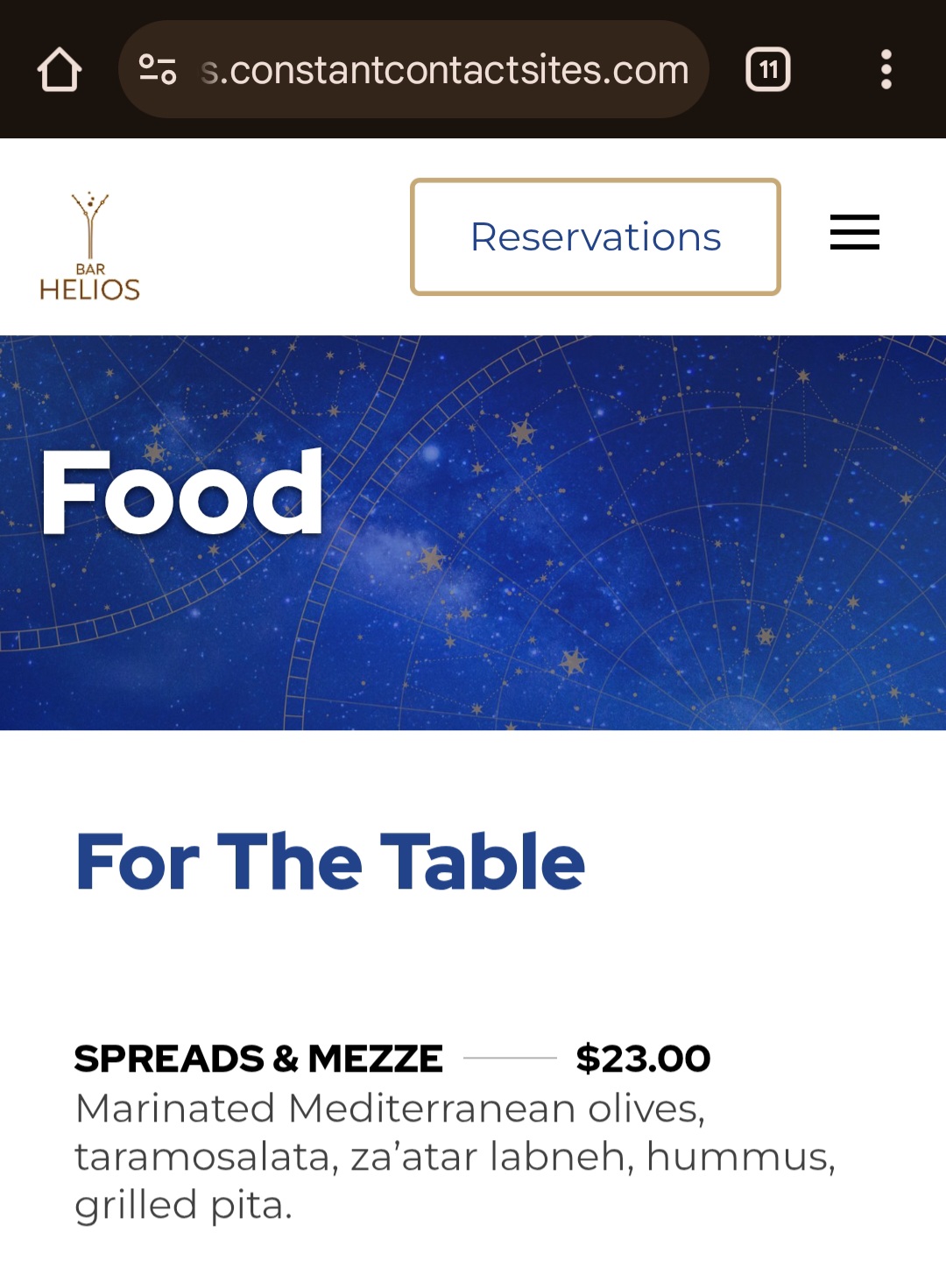The height and width of the screenshot is (1288, 946).
Task: Open the Chrome three-dot overflow menu
Action: pos(886,69)
